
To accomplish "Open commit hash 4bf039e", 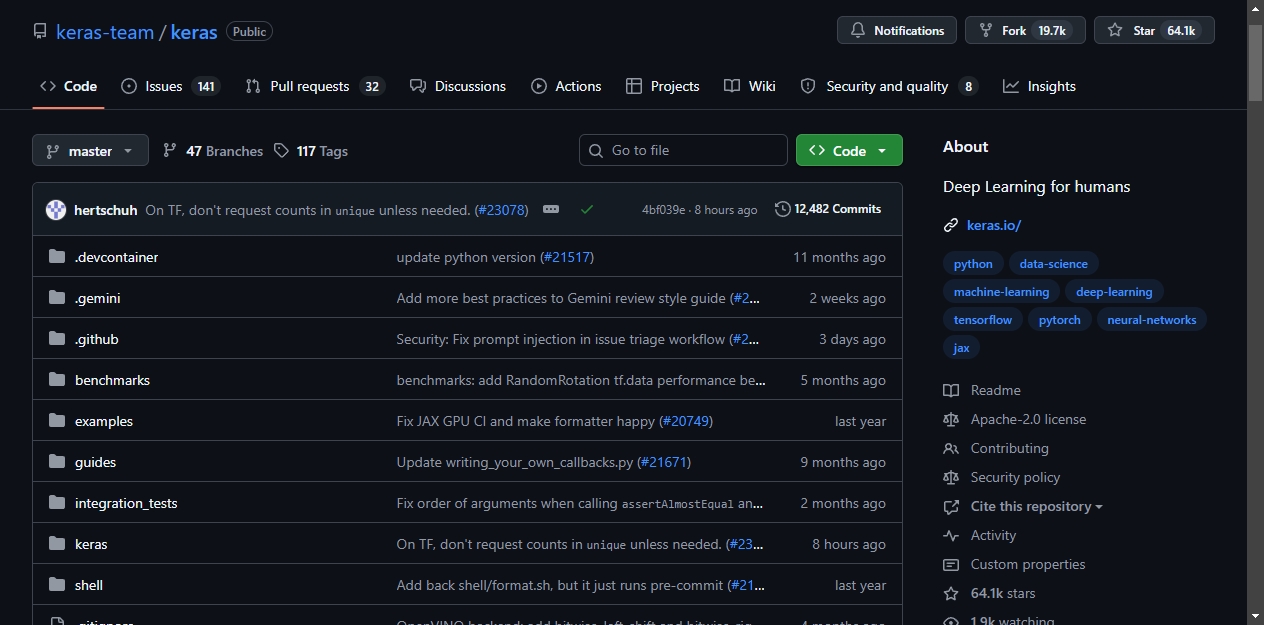I will pyautogui.click(x=664, y=210).
